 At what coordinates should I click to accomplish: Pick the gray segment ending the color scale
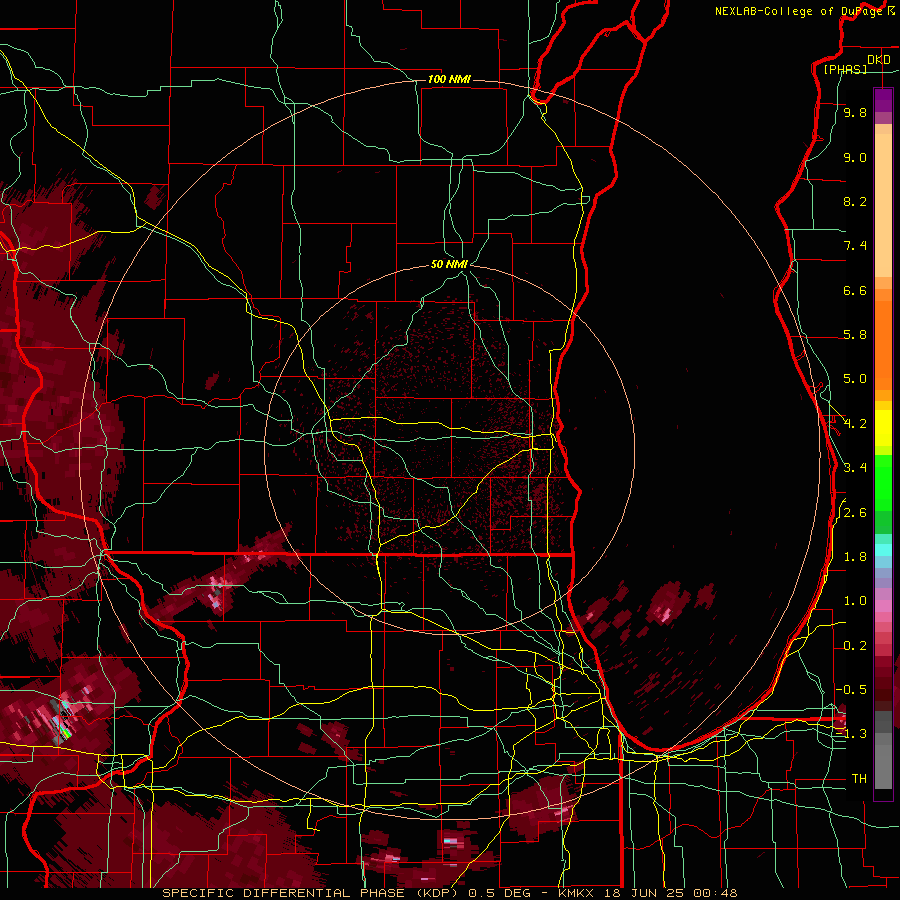[883, 767]
